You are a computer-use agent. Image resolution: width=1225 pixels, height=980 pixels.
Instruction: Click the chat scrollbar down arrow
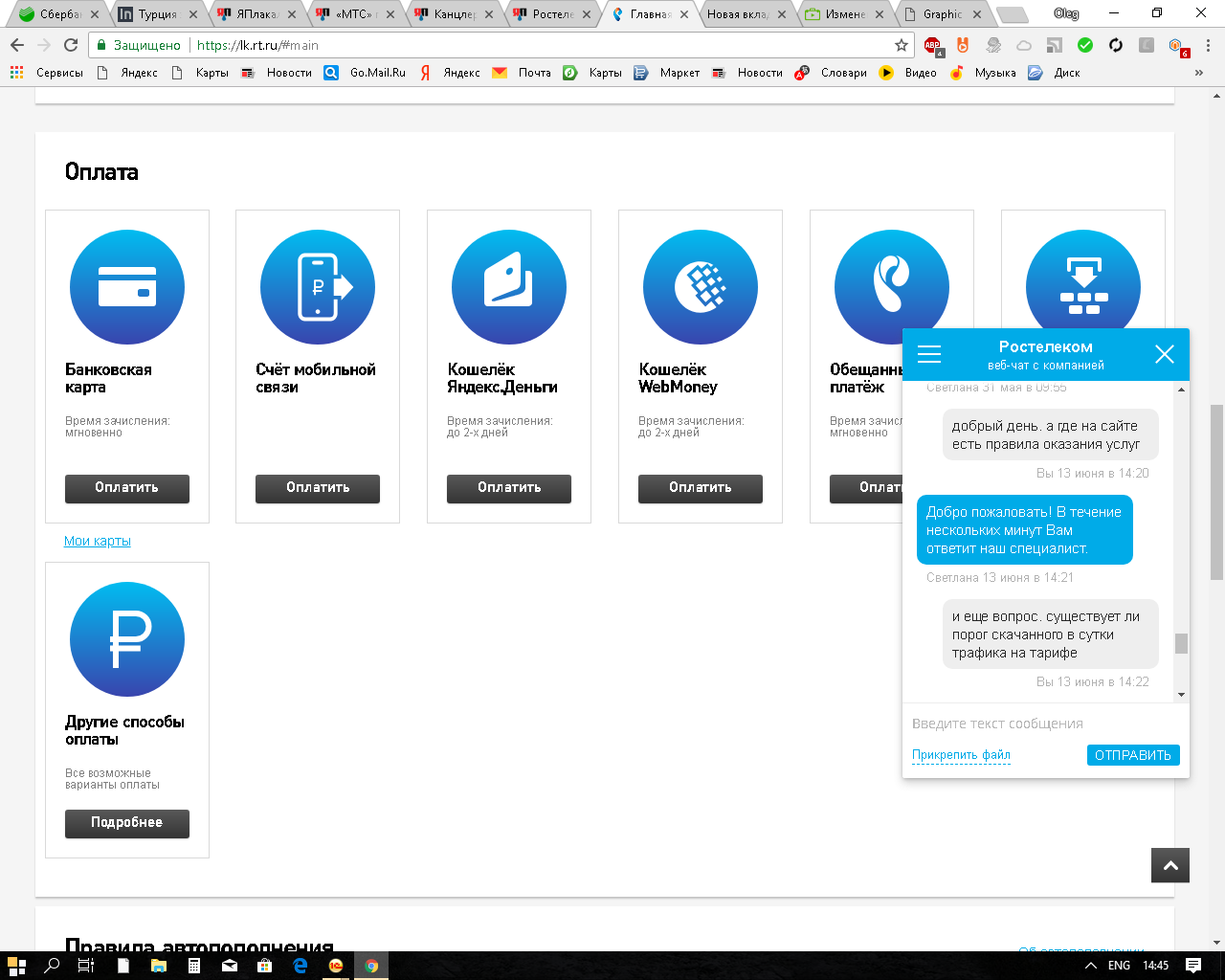pyautogui.click(x=1182, y=695)
